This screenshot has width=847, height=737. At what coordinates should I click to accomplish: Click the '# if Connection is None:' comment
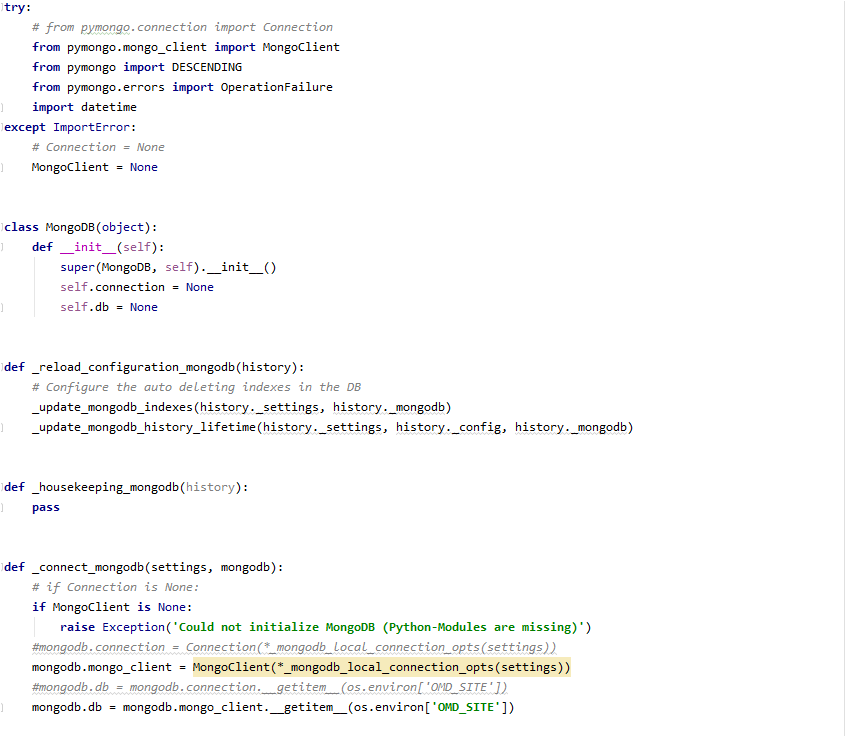click(x=116, y=587)
